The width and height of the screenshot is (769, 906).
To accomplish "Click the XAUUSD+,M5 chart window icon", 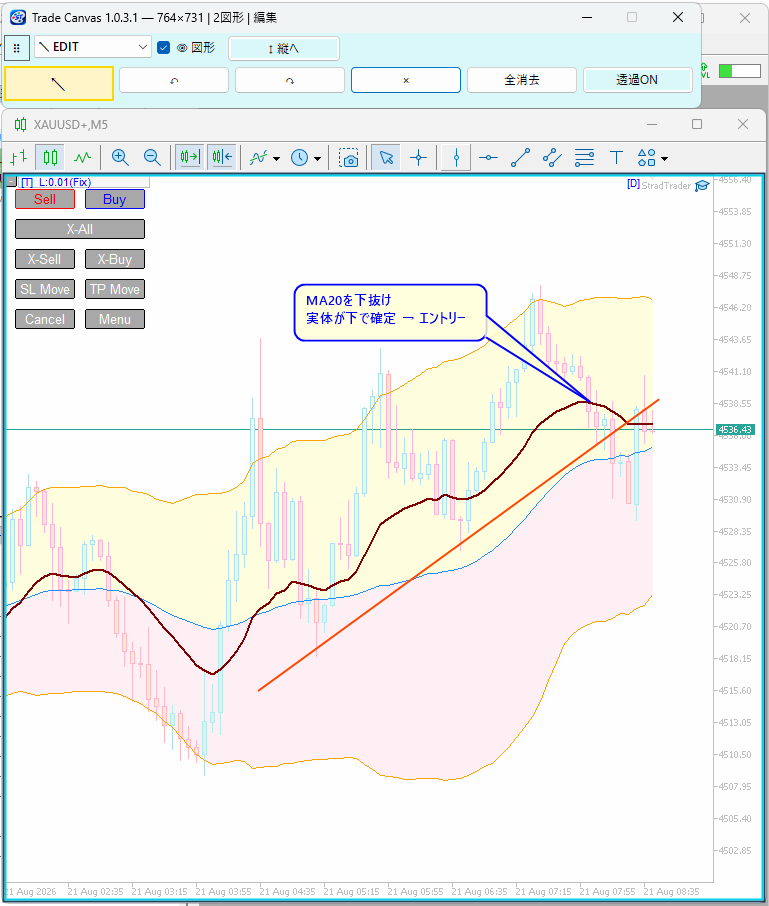I will click(20, 124).
